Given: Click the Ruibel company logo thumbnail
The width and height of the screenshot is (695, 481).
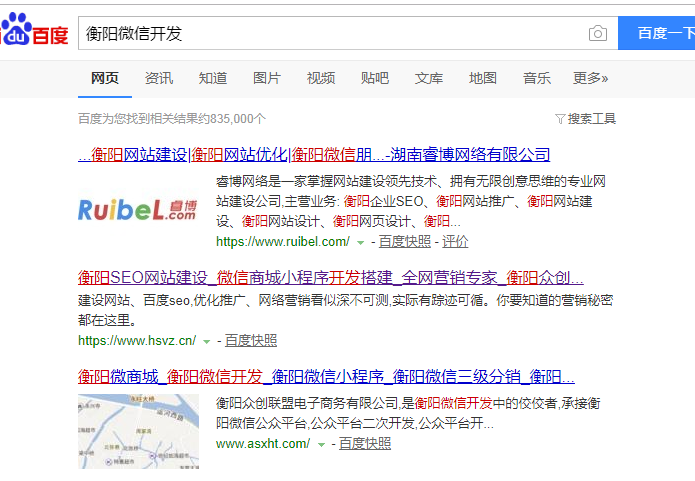Looking at the screenshot, I should click(137, 209).
